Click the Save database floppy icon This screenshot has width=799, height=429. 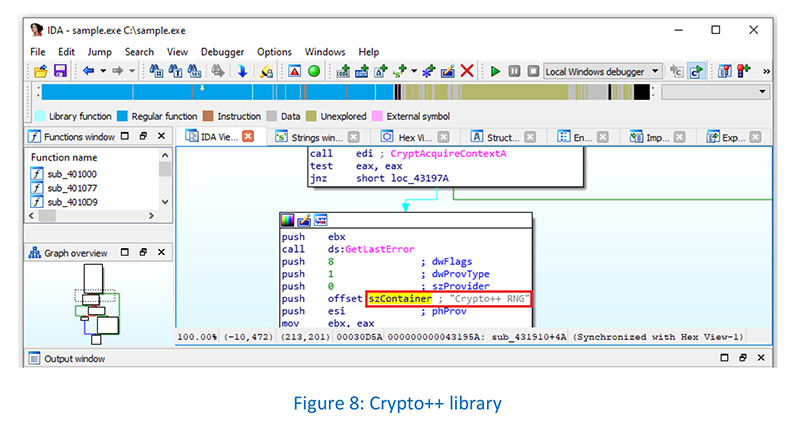pyautogui.click(x=60, y=71)
